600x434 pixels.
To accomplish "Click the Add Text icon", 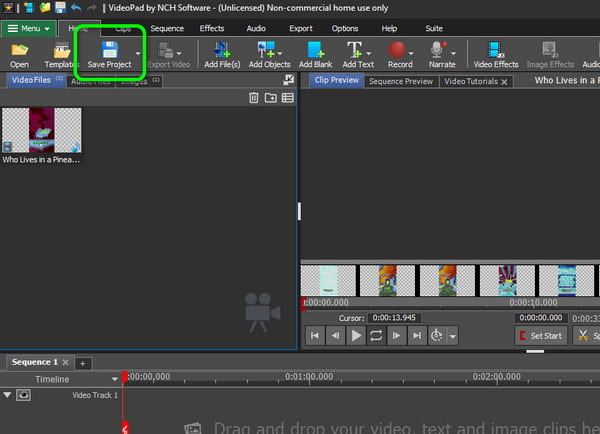I will tap(354, 50).
